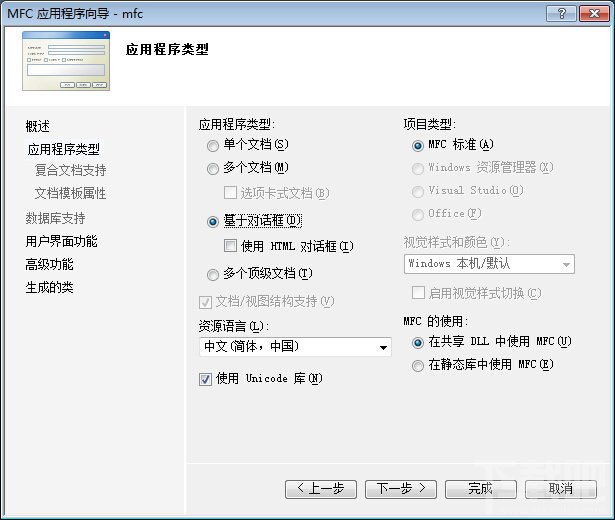Select MFC 标准(A) project type
Screen dimensions: 615x520
[418, 145]
